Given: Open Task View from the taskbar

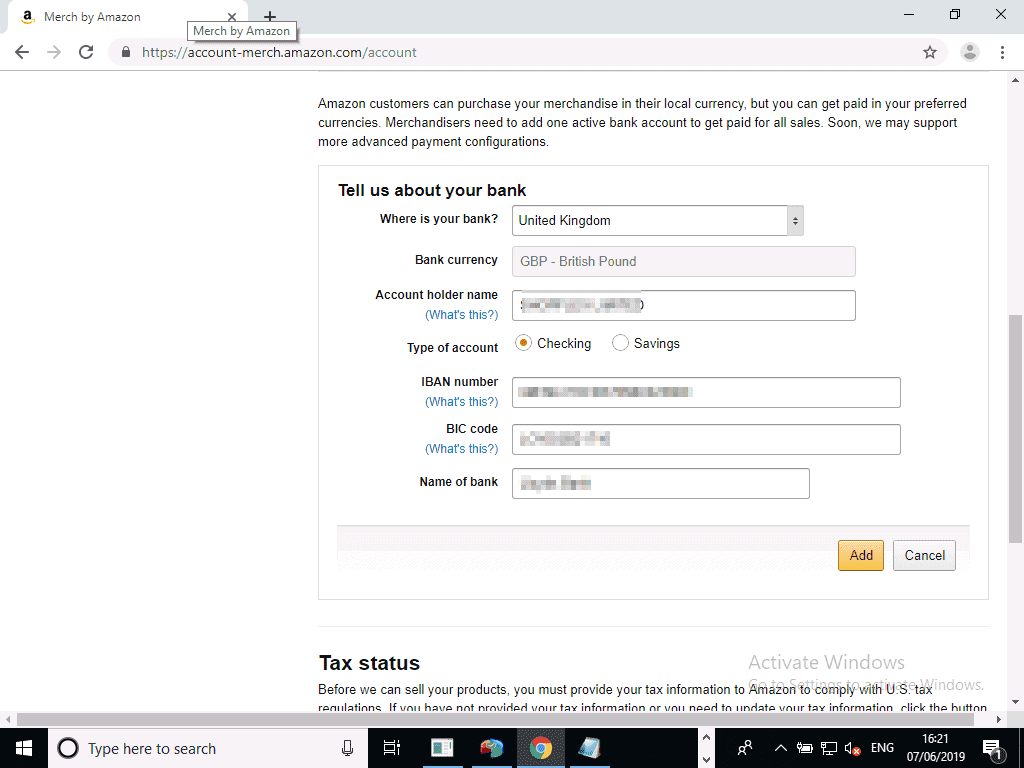Looking at the screenshot, I should point(392,748).
